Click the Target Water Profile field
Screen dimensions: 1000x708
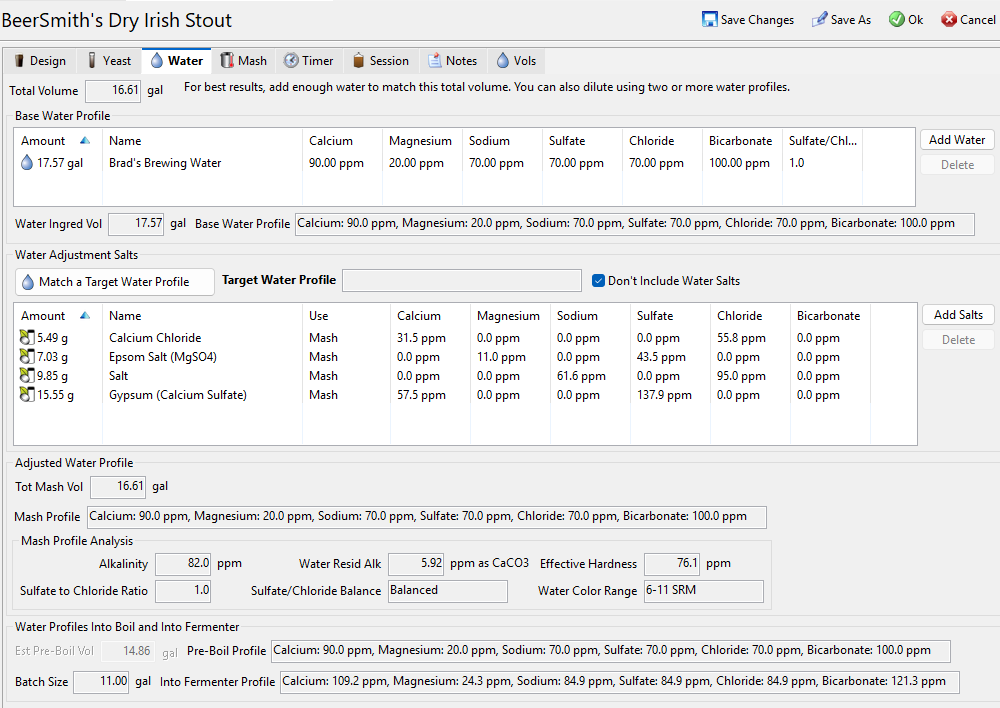click(462, 281)
